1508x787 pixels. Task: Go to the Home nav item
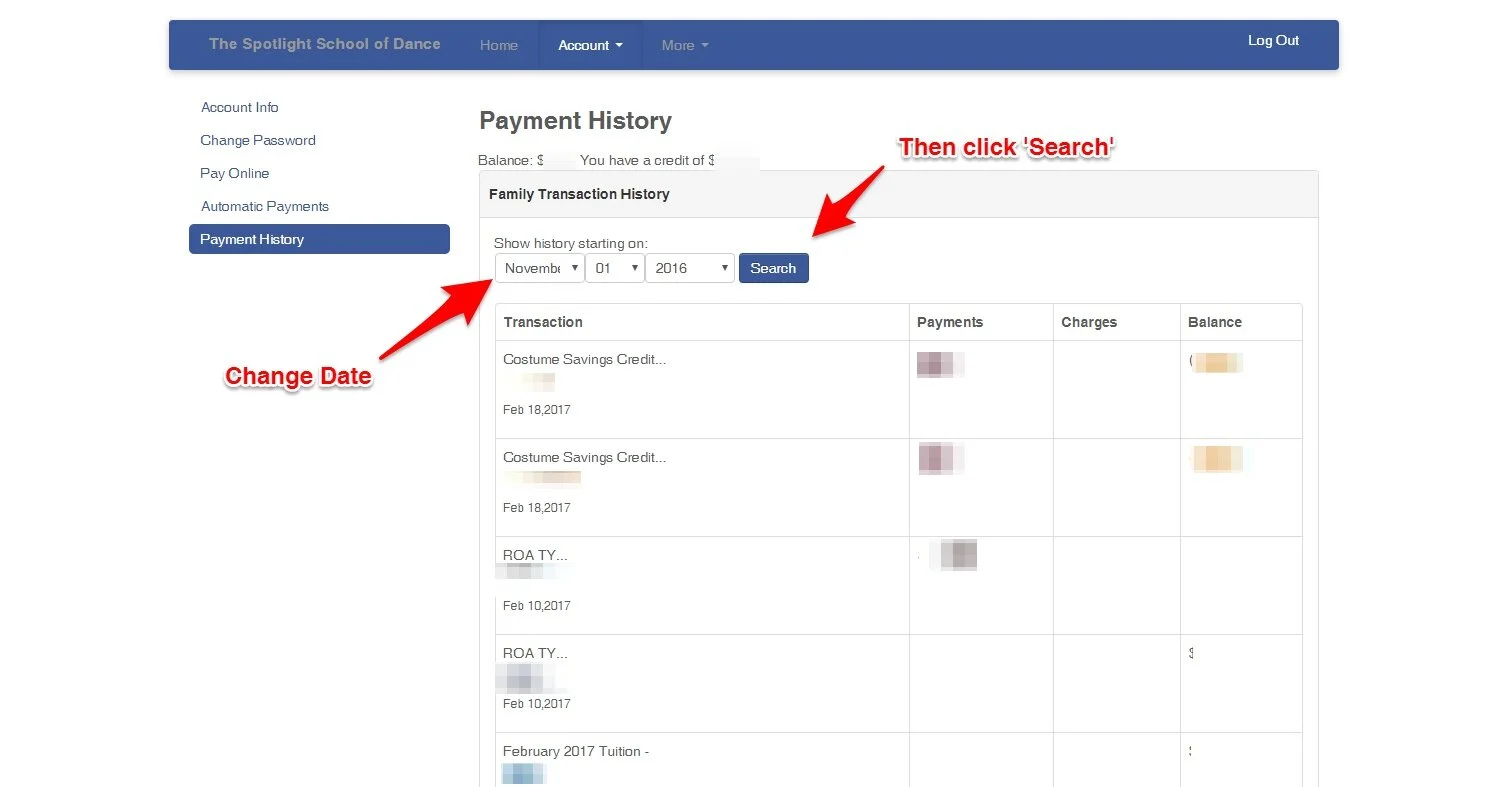point(499,45)
